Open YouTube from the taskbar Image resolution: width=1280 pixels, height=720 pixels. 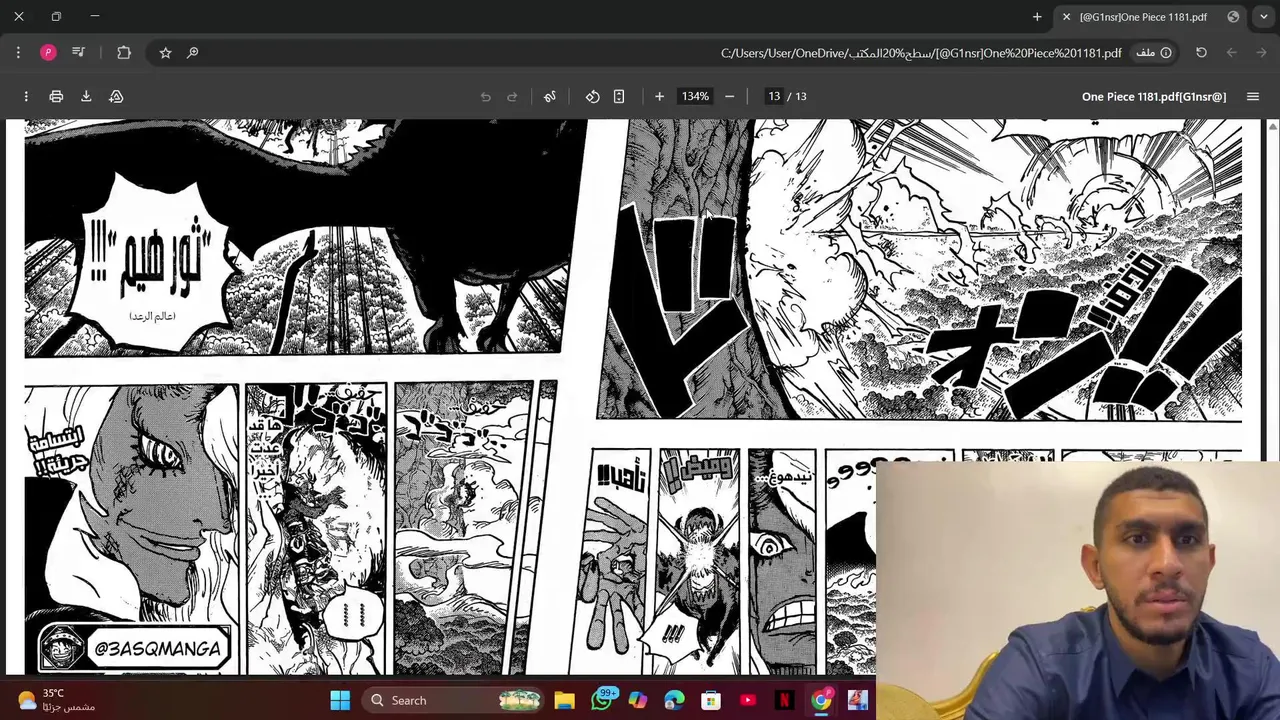click(x=748, y=700)
